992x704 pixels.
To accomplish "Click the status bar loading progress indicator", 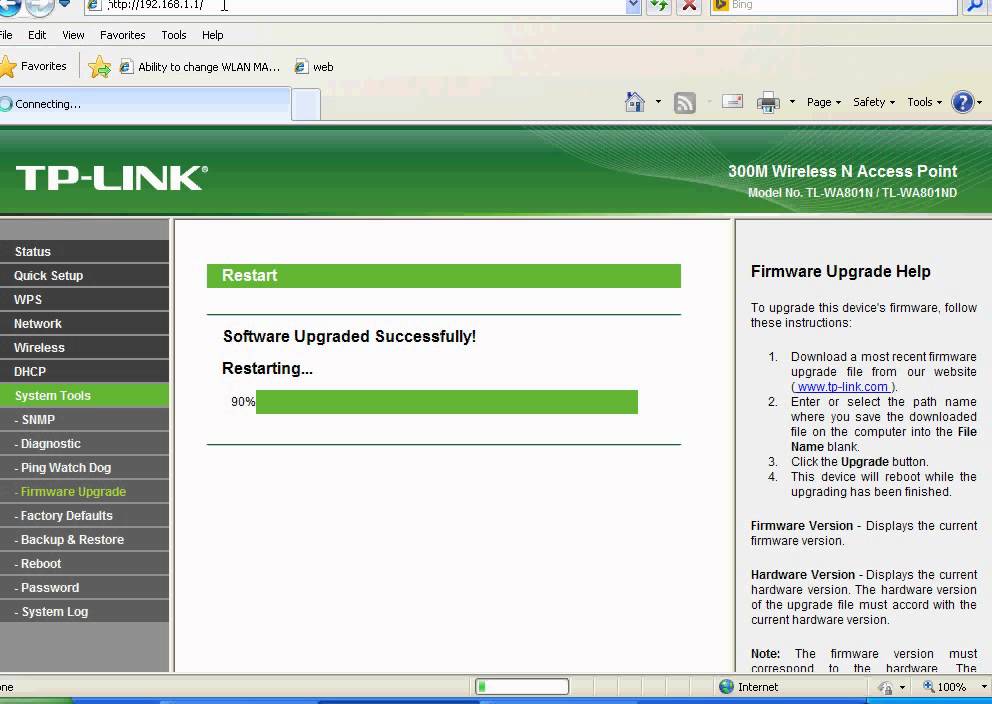I will (x=522, y=686).
